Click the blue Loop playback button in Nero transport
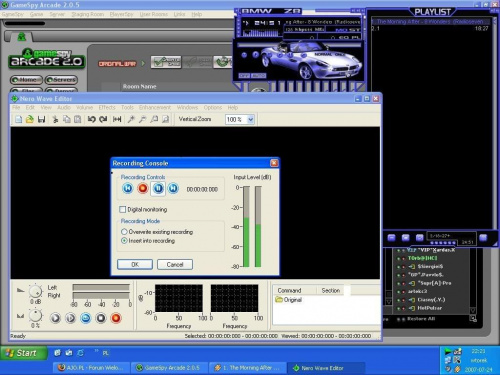Screen dimensions: 500x375 [x=86, y=318]
